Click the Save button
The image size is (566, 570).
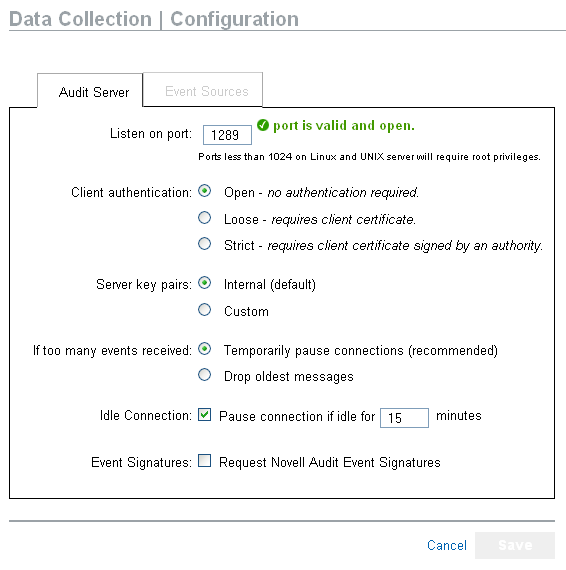pos(515,545)
